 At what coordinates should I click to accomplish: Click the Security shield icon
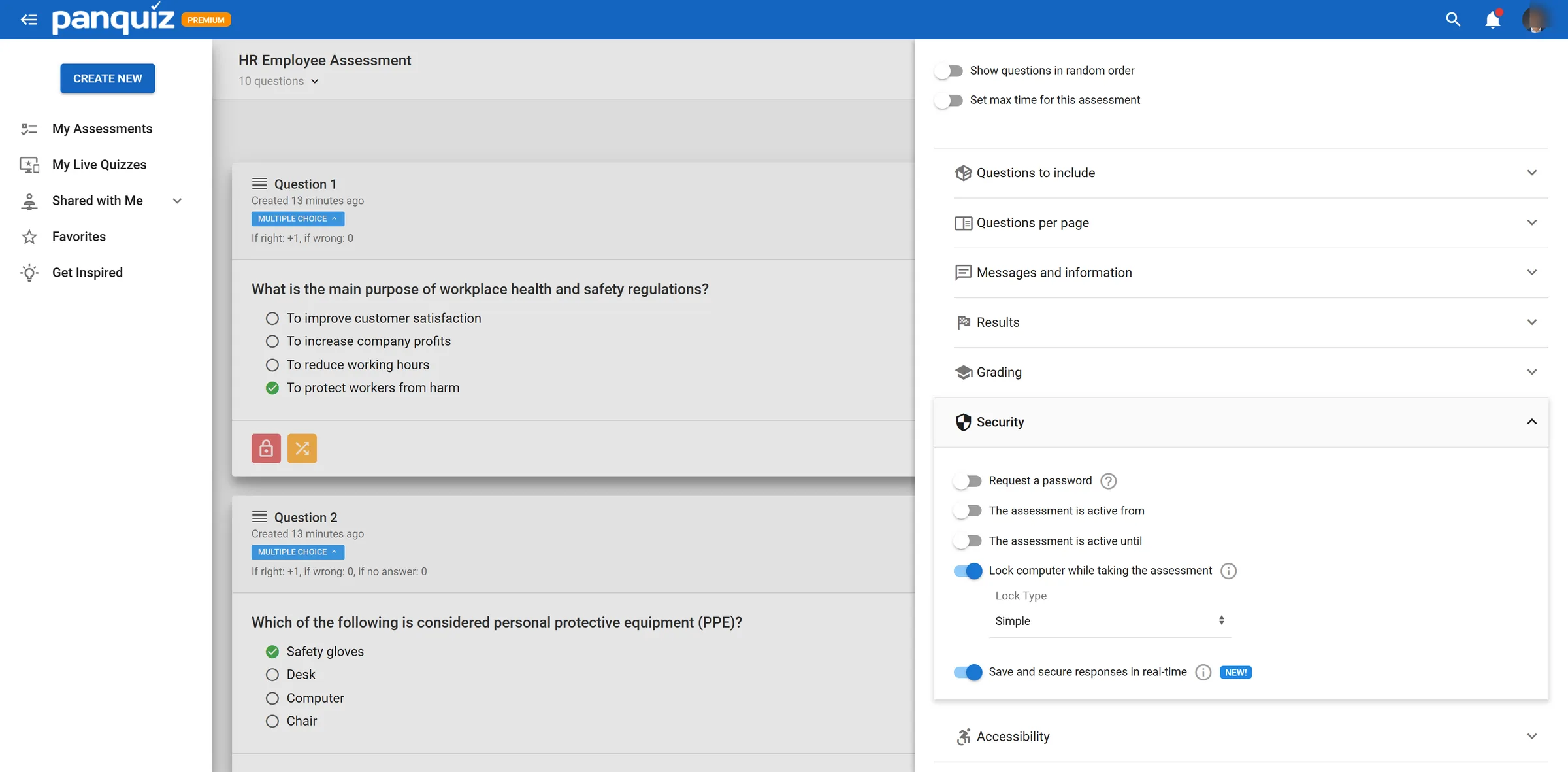coord(963,422)
